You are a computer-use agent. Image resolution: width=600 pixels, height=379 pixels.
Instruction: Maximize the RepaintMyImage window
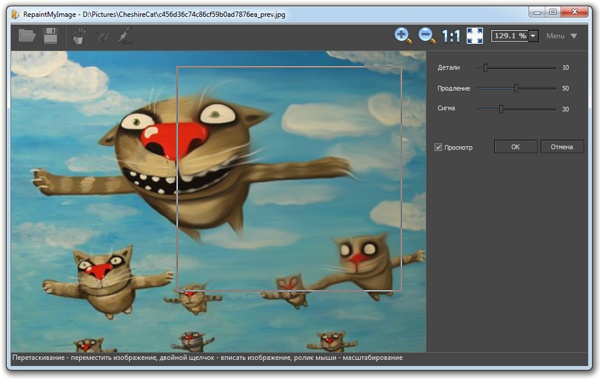click(553, 12)
